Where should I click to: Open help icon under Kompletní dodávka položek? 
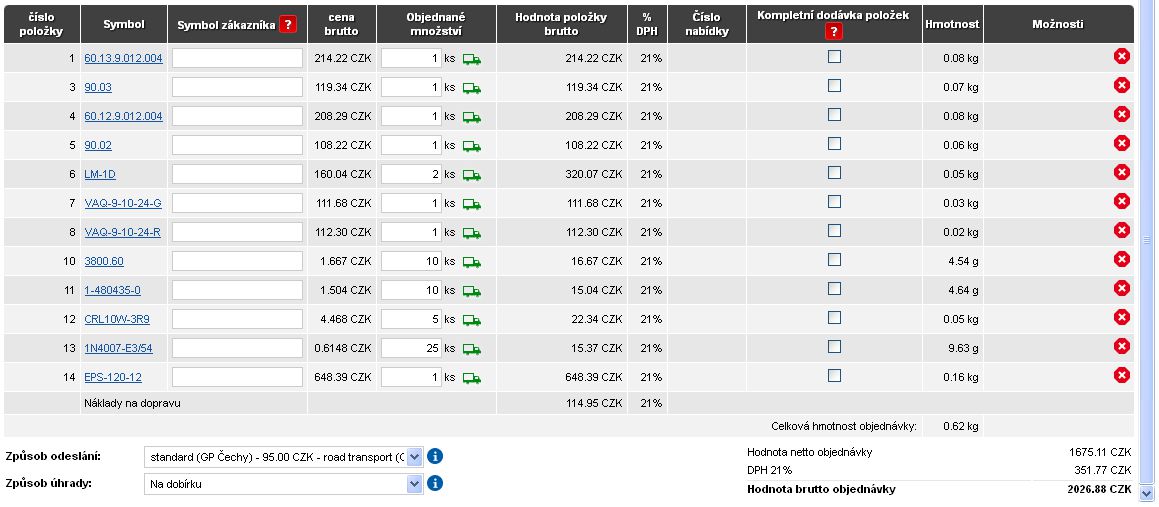(x=834, y=32)
